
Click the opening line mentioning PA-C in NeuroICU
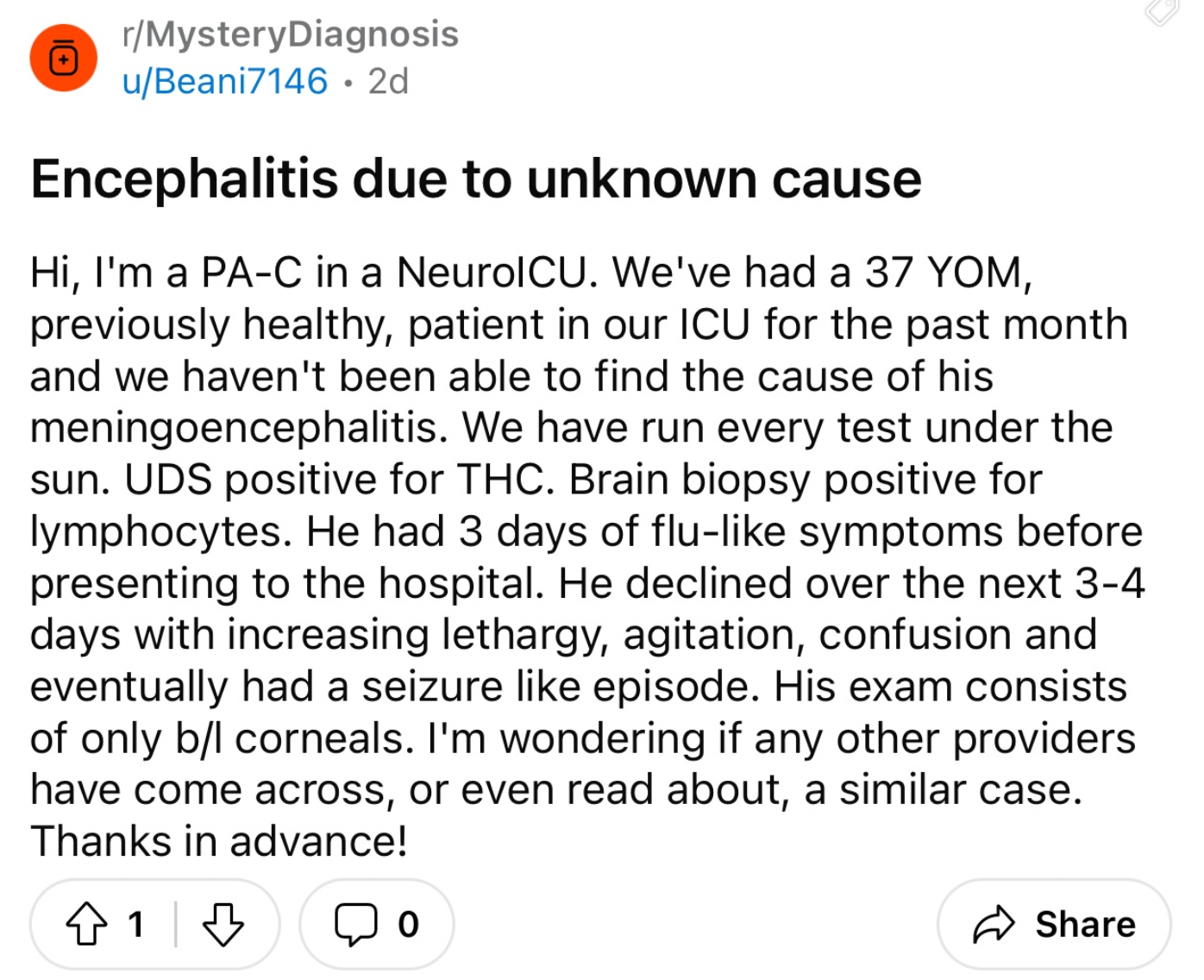(x=313, y=273)
